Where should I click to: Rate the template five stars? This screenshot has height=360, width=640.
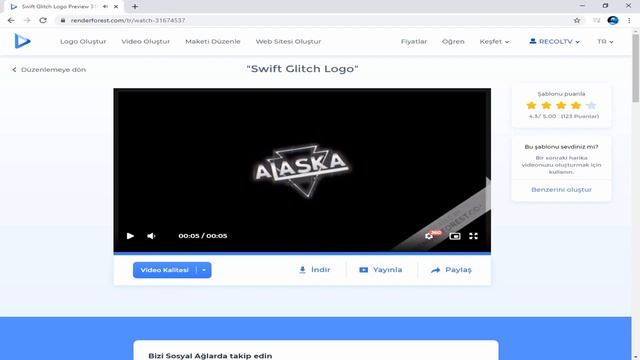591,105
